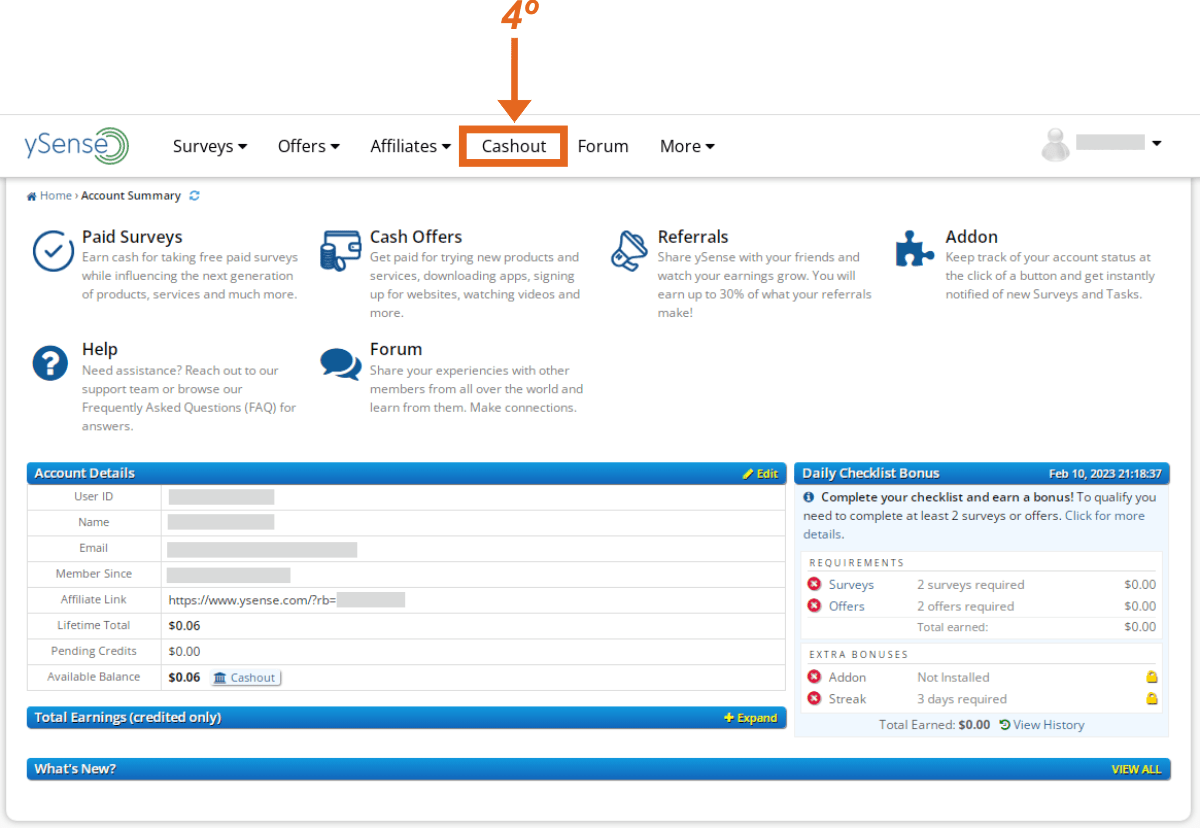Click the 'Not Installed' status text

(x=953, y=677)
